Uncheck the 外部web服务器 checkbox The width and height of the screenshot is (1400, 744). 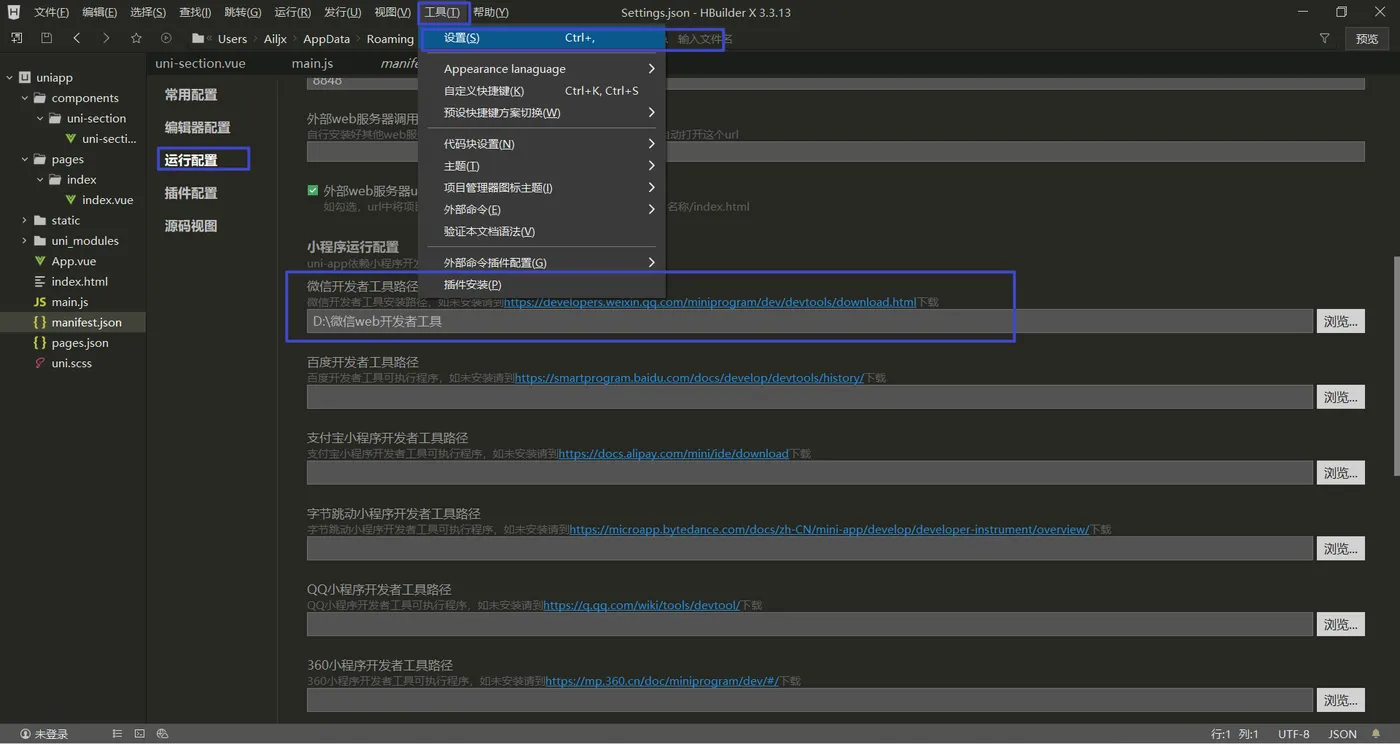coord(313,190)
